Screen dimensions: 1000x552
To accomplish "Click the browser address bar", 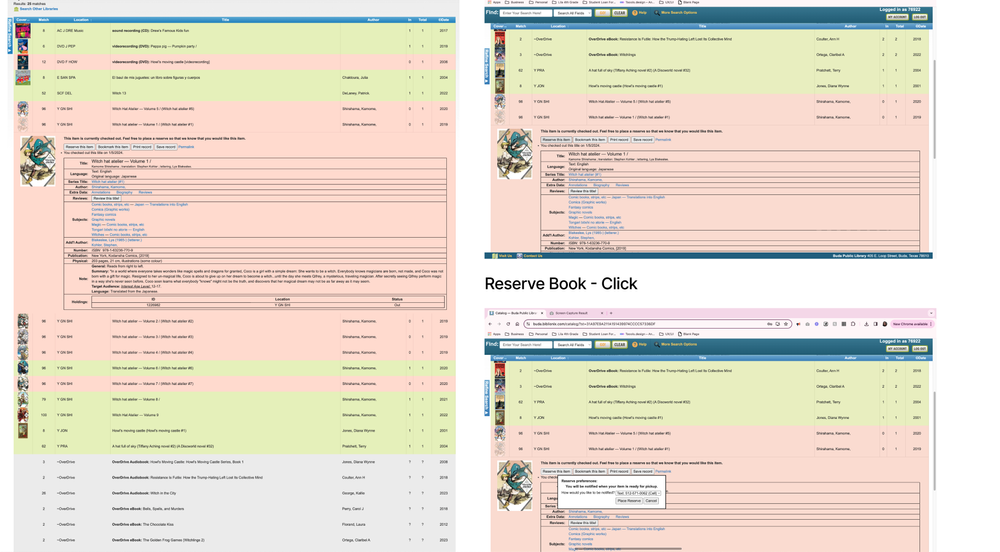I will (x=657, y=324).
